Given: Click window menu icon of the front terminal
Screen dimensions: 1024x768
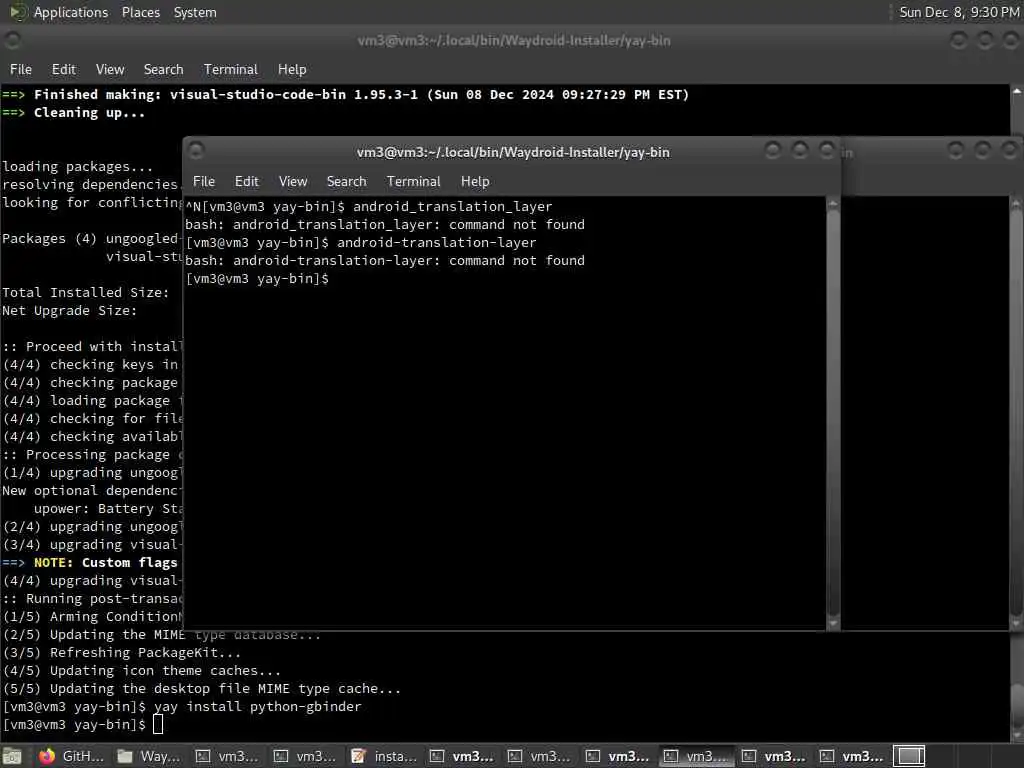Looking at the screenshot, I should point(196,151).
